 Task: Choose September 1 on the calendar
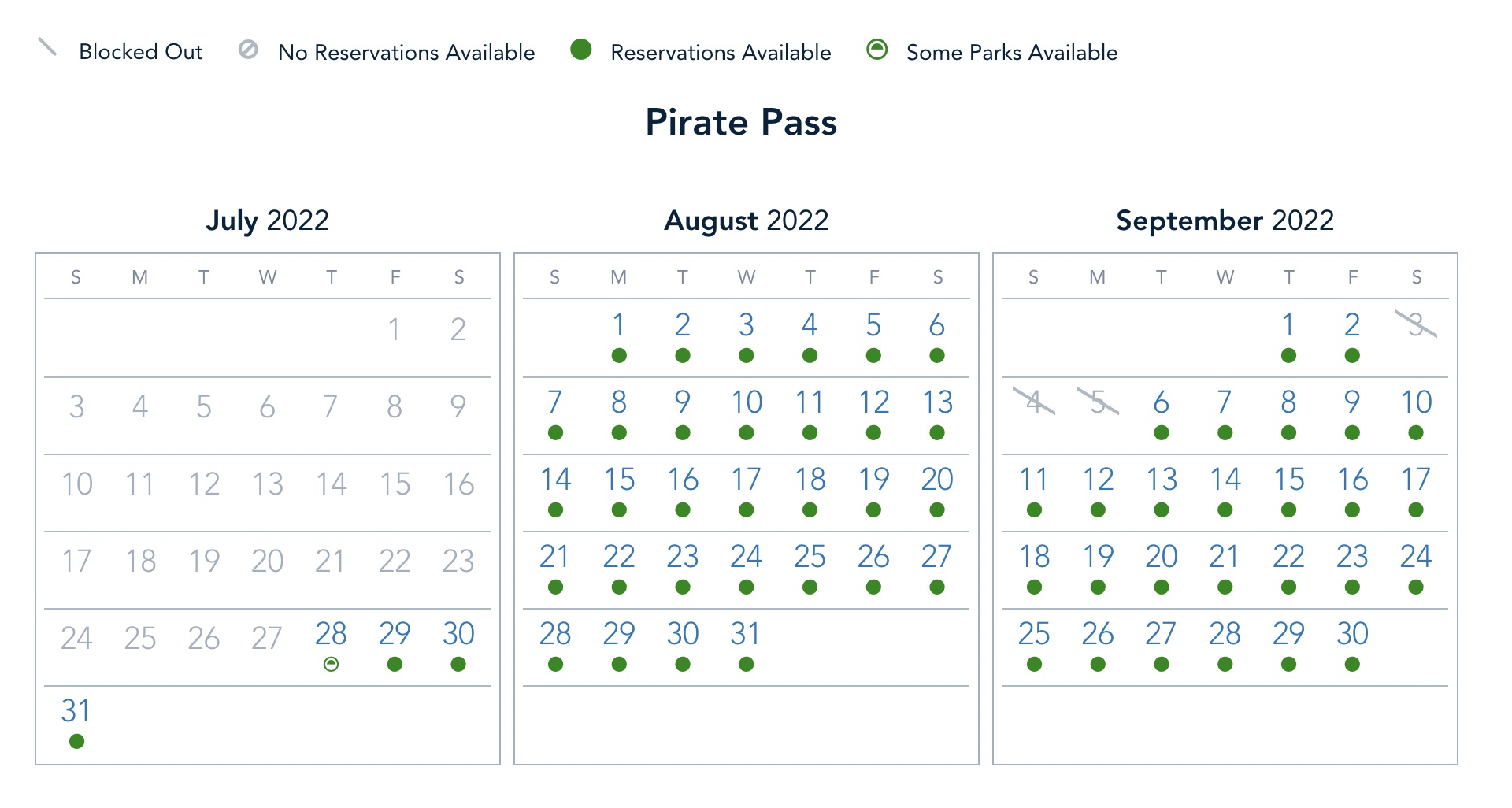(x=1288, y=325)
